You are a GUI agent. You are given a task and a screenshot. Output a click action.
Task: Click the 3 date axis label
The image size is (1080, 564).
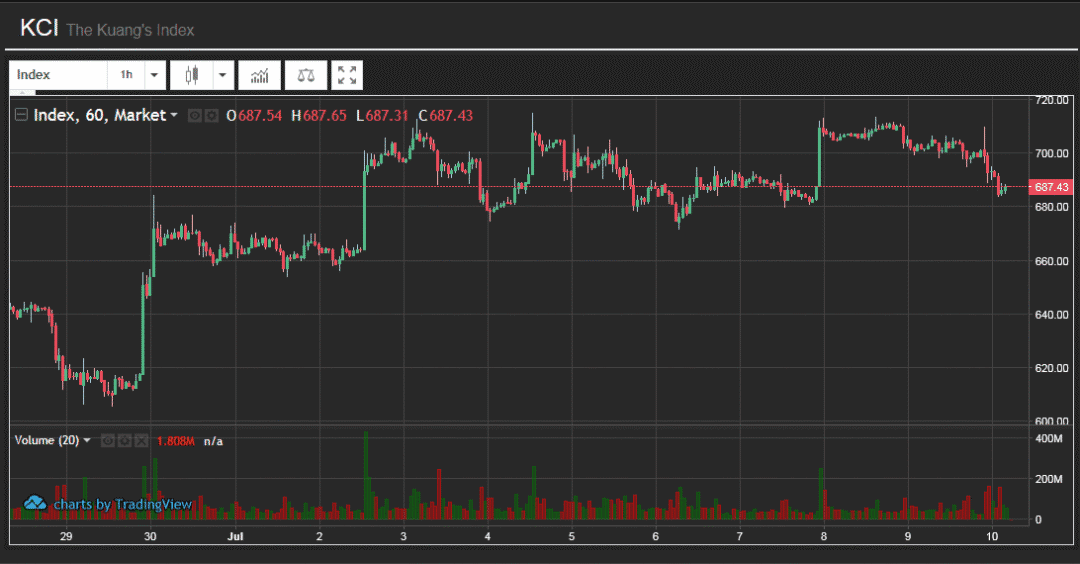click(404, 536)
